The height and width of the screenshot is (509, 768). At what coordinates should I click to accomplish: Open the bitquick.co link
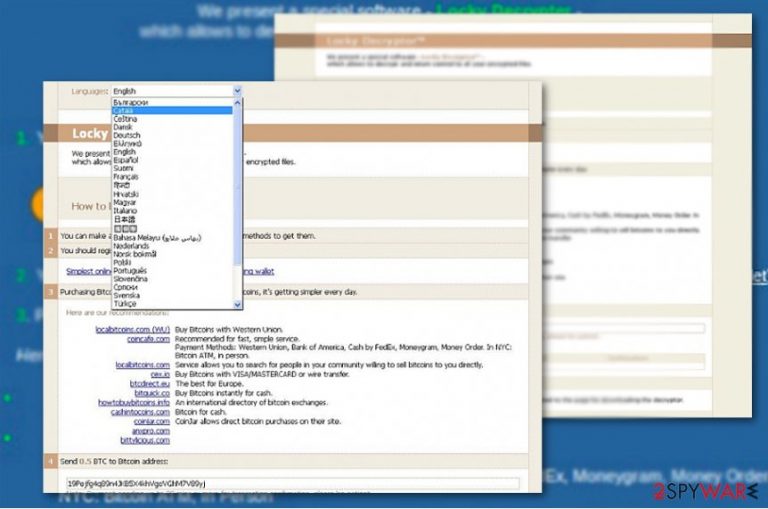[x=152, y=393]
